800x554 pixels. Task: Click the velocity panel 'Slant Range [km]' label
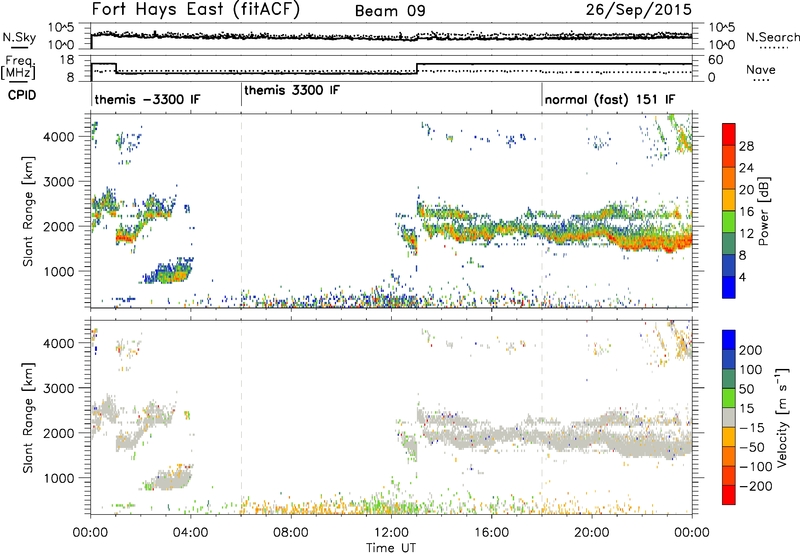[x=28, y=417]
